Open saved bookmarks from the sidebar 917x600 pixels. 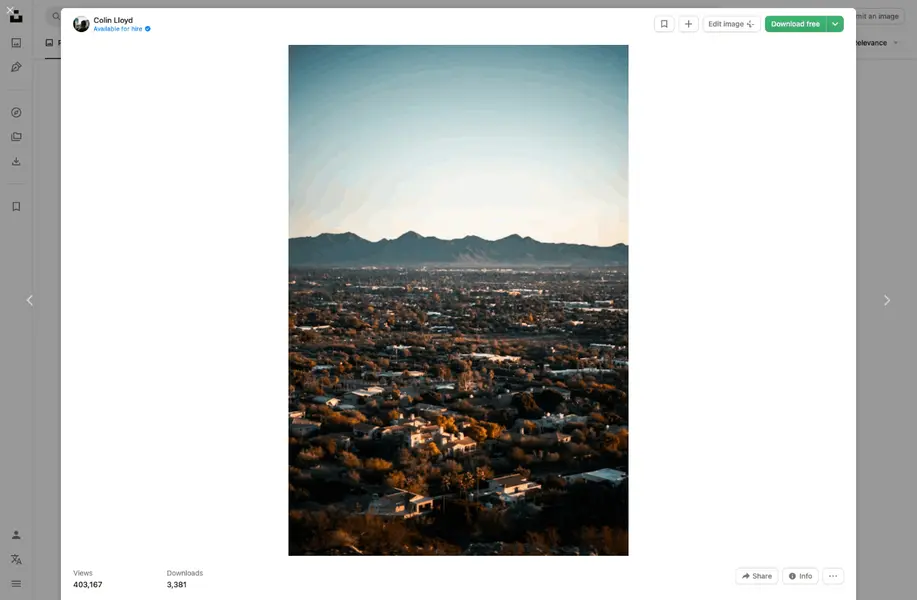[x=15, y=206]
